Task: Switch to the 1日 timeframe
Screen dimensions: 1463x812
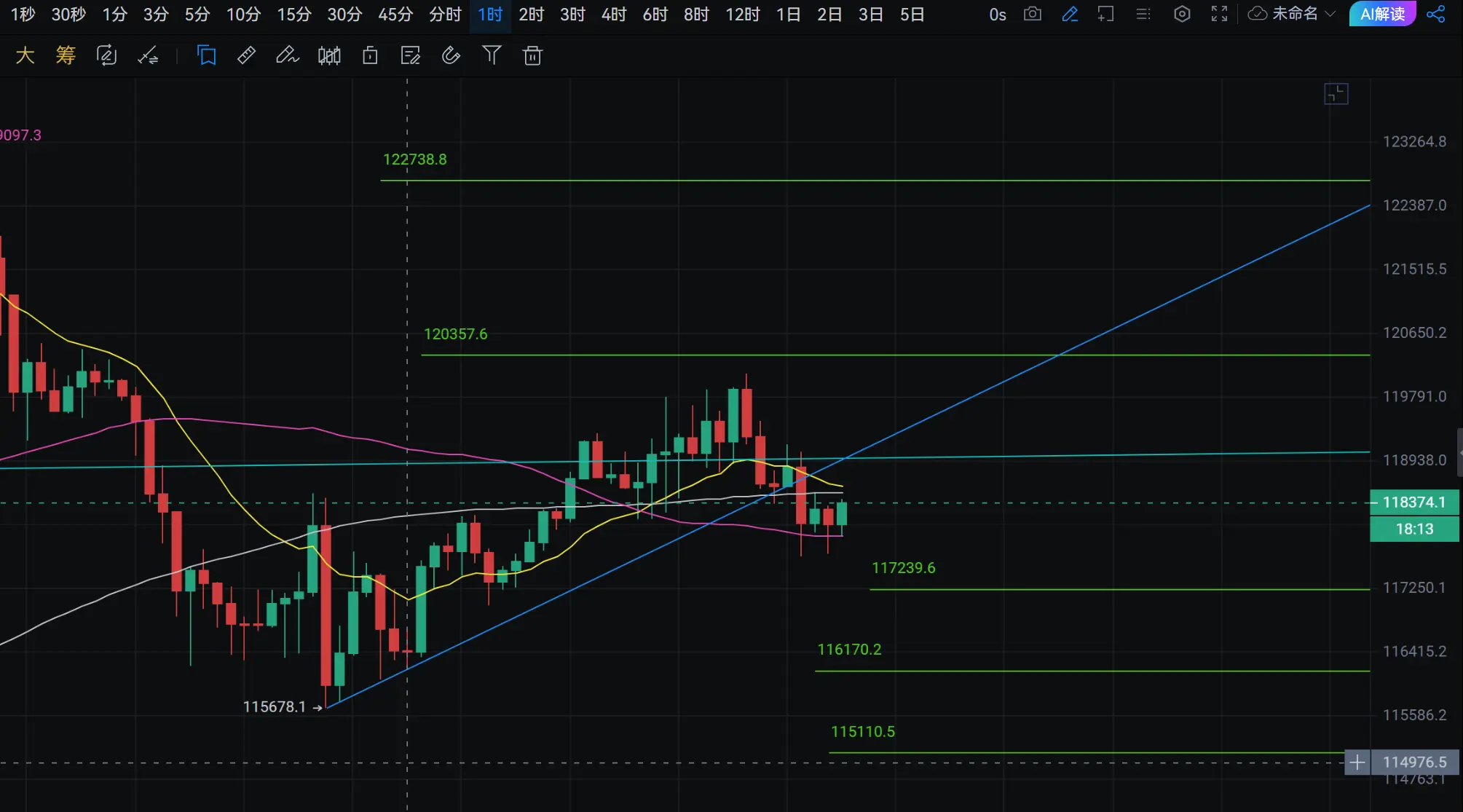Action: (x=789, y=15)
